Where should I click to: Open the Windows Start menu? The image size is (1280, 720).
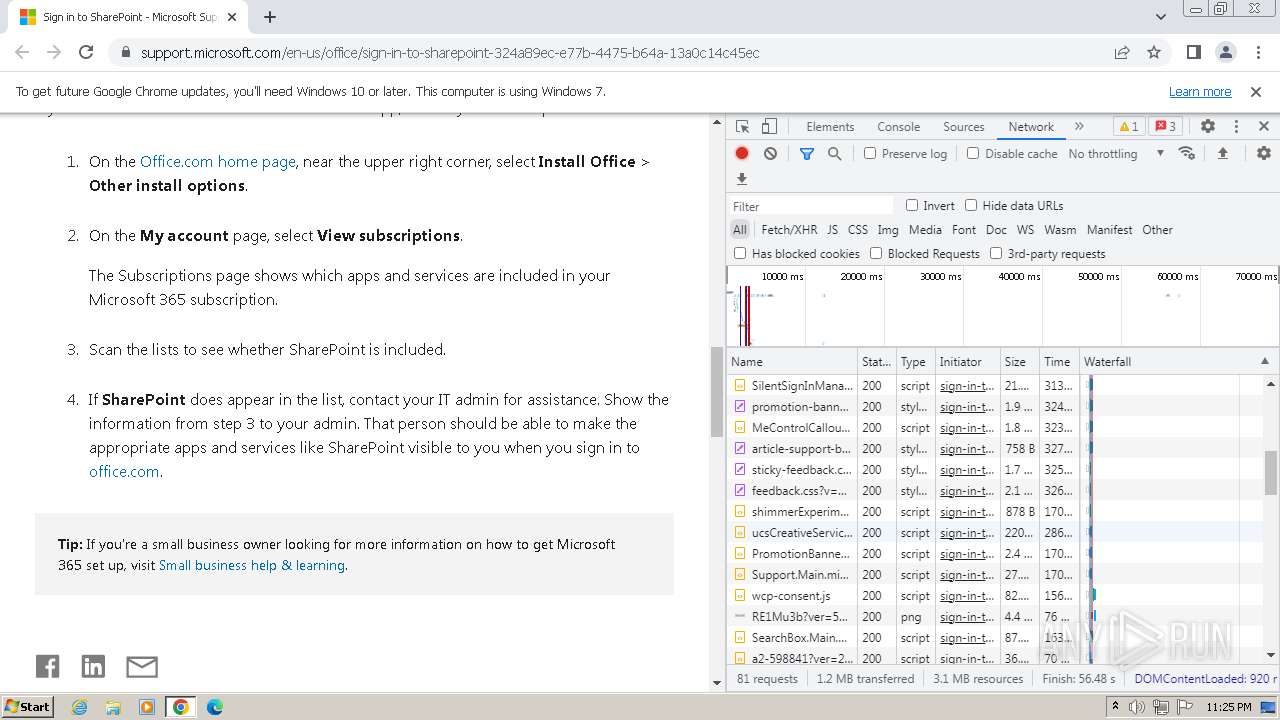point(27,706)
